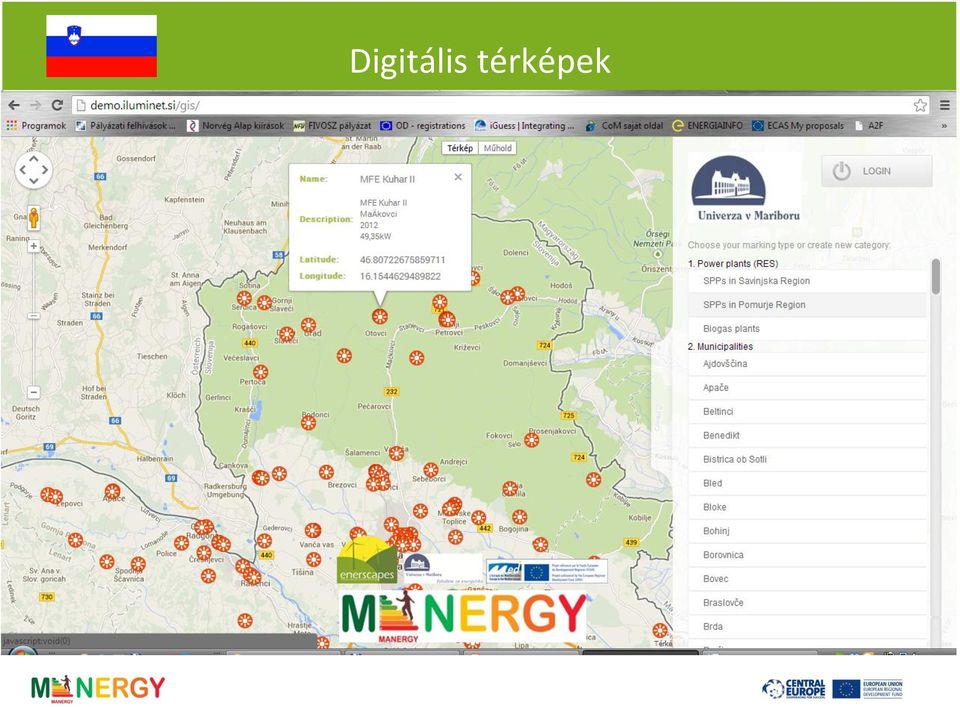Open Chrome hamburger menu
960x707 pixels.
[945, 105]
